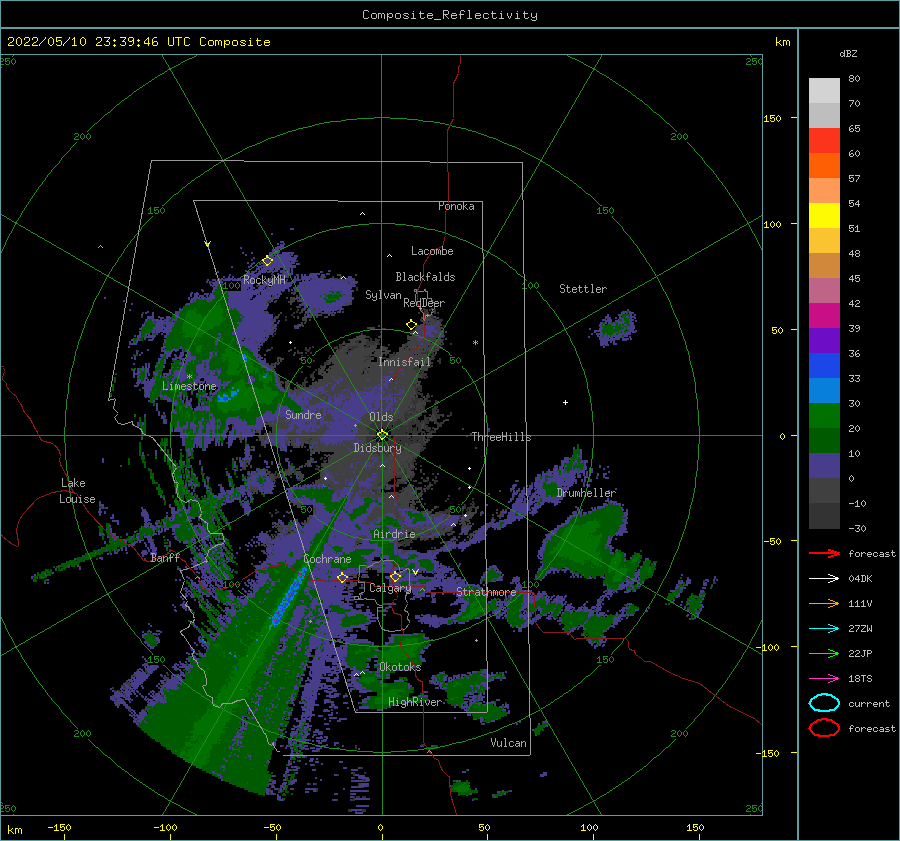This screenshot has height=841, width=900.
Task: Click the white plus marker south of Stettler
Action: 565,402
